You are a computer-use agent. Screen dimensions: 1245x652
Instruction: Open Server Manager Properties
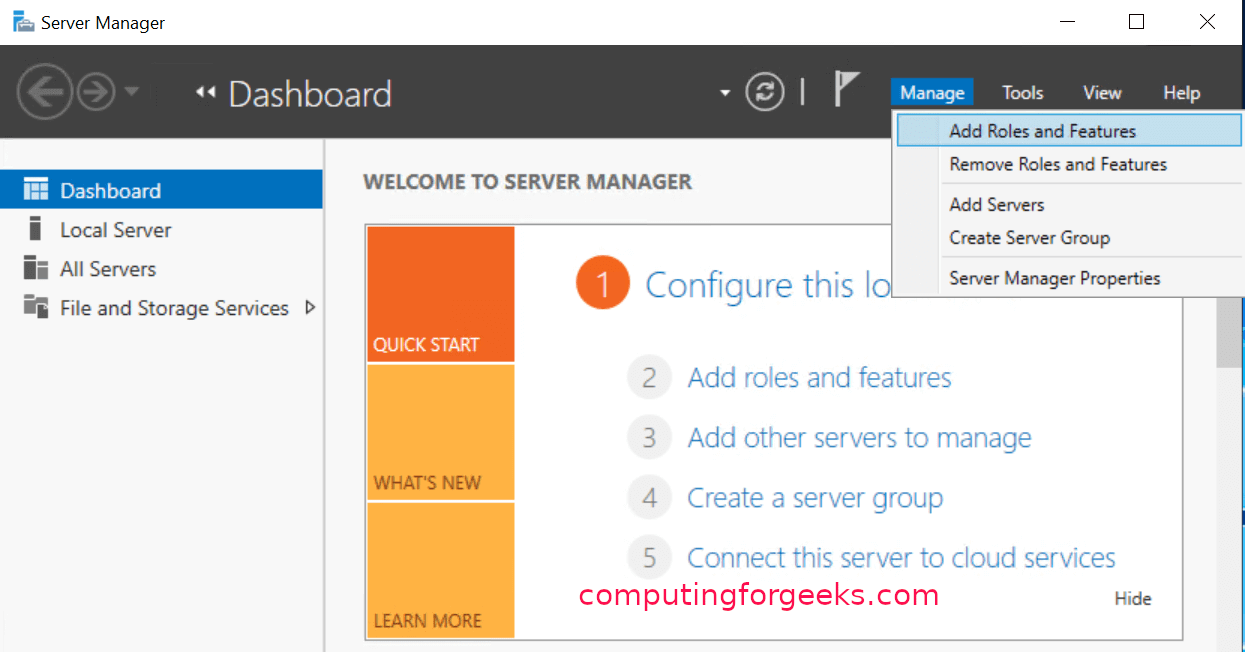click(x=1055, y=278)
